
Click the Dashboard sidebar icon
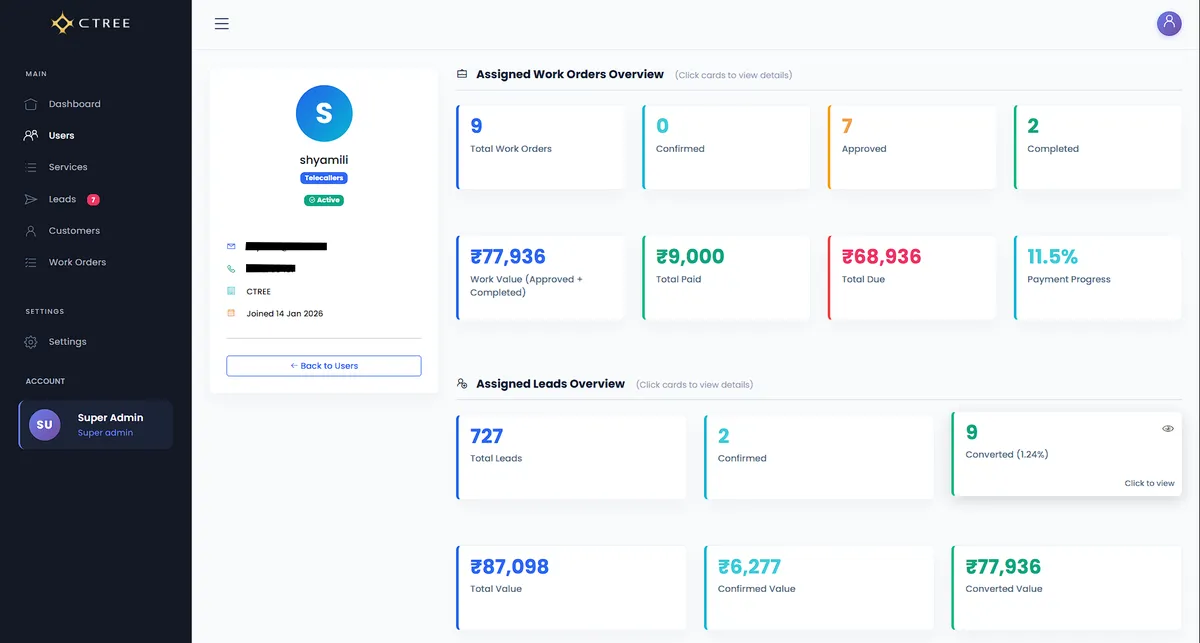click(31, 104)
